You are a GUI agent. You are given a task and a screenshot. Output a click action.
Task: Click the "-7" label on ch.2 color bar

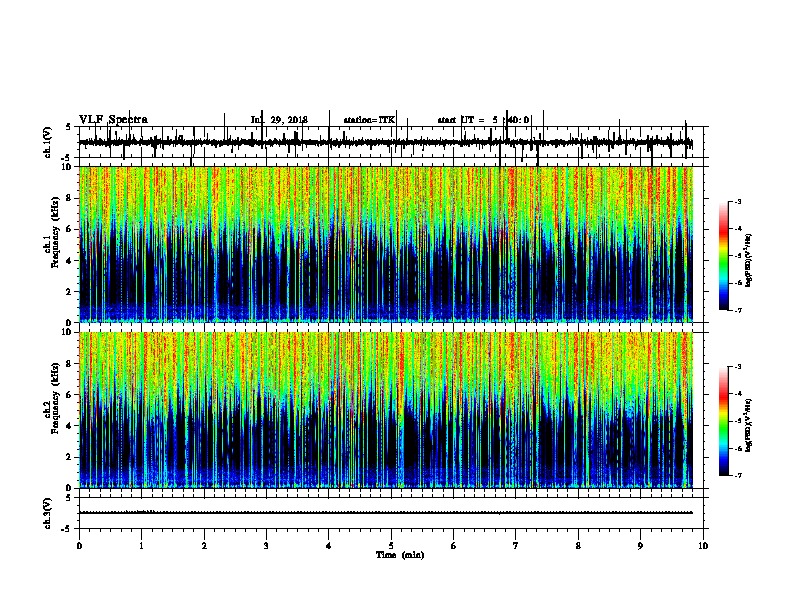tap(738, 476)
